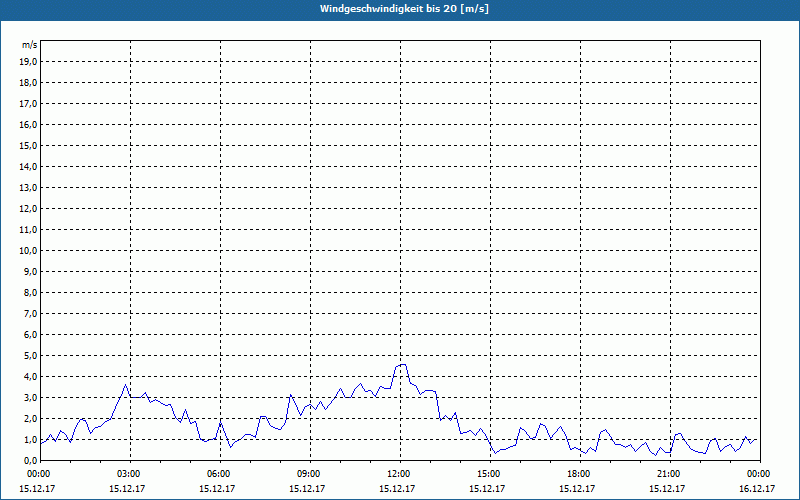Click the "17,0" y-axis value

pyautogui.click(x=28, y=104)
